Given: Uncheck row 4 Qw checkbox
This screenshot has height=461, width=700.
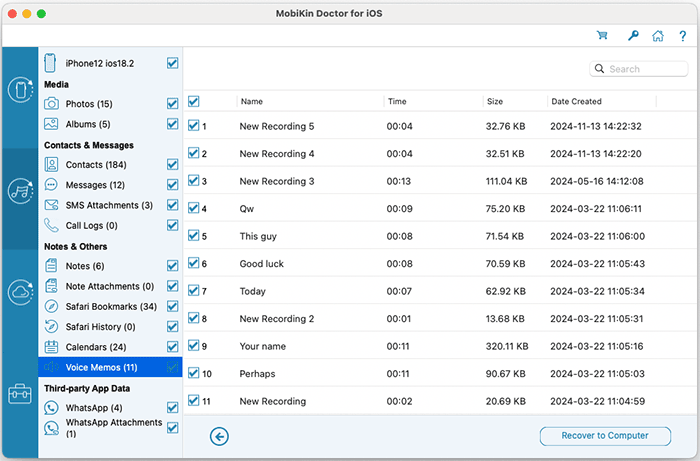Looking at the screenshot, I should [193, 208].
